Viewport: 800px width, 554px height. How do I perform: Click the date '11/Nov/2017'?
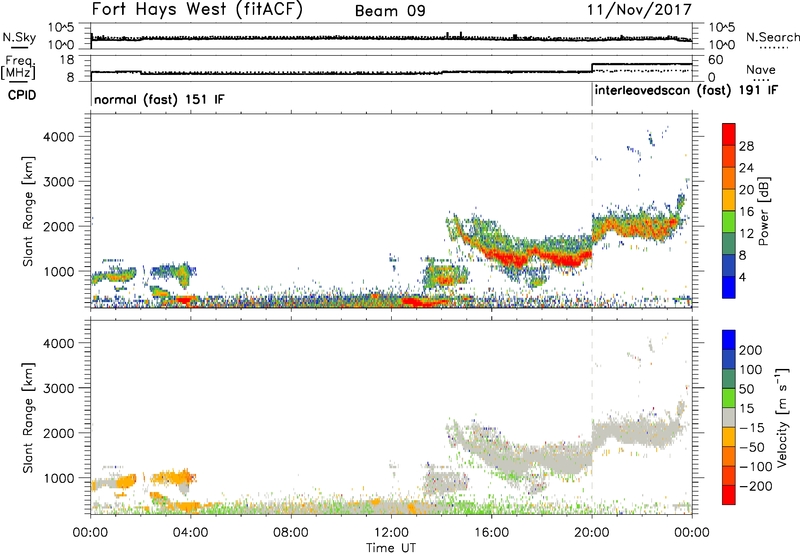(x=639, y=9)
